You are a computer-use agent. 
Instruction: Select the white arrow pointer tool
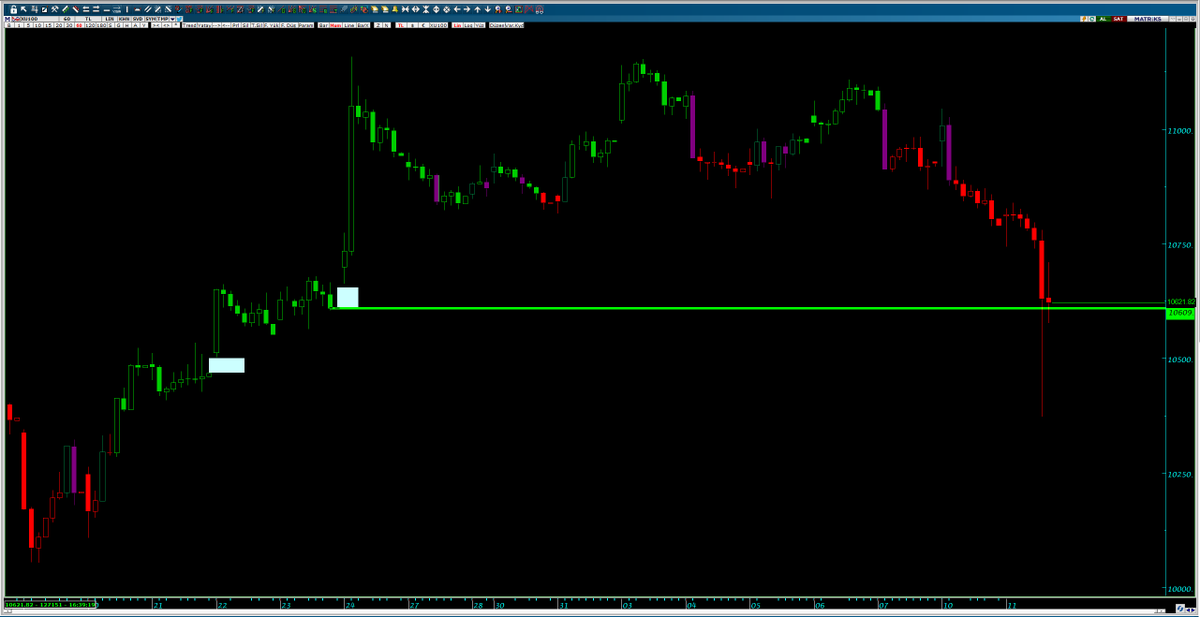(x=24, y=9)
